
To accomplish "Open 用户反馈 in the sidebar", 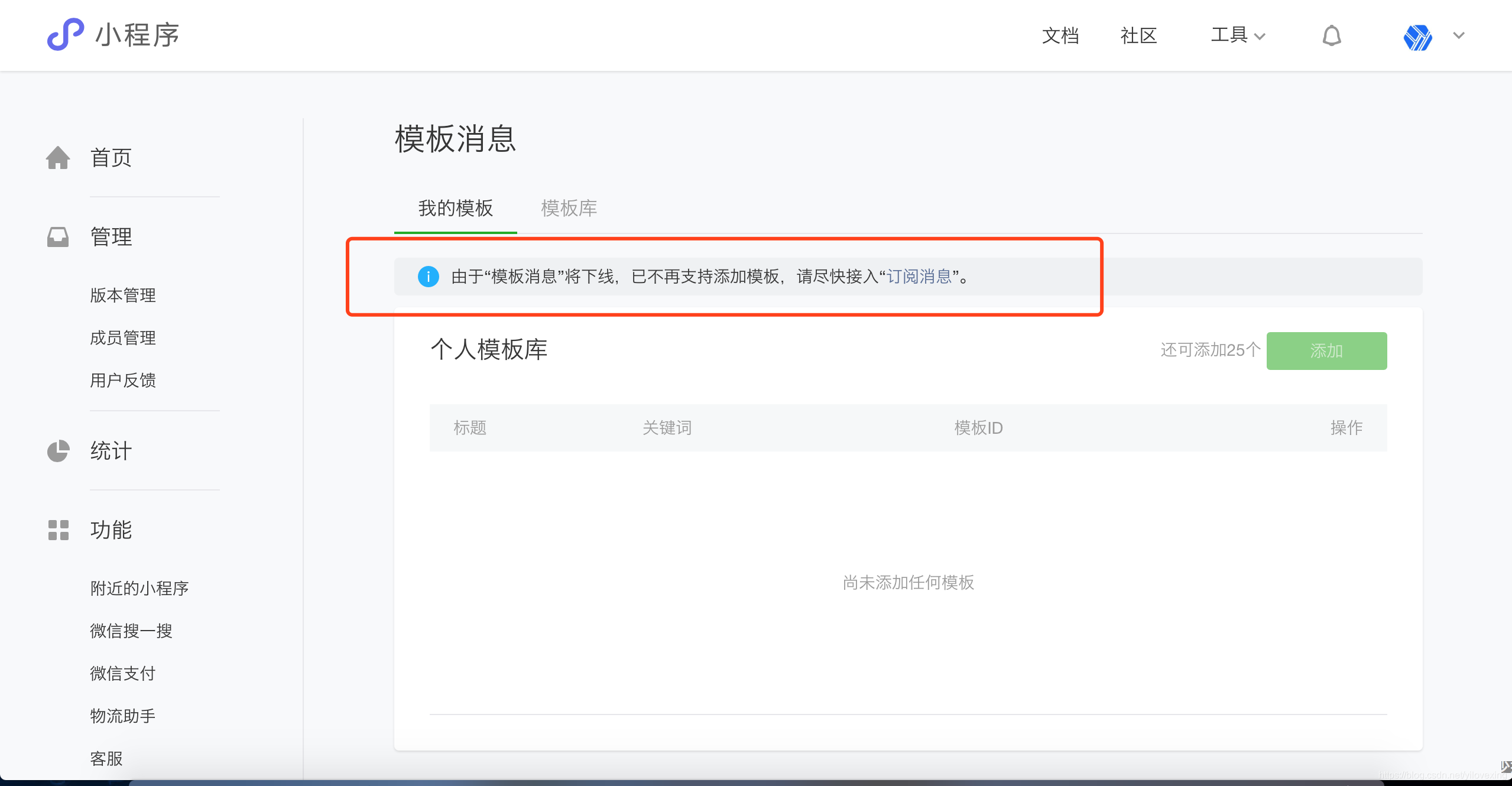I will coord(123,381).
